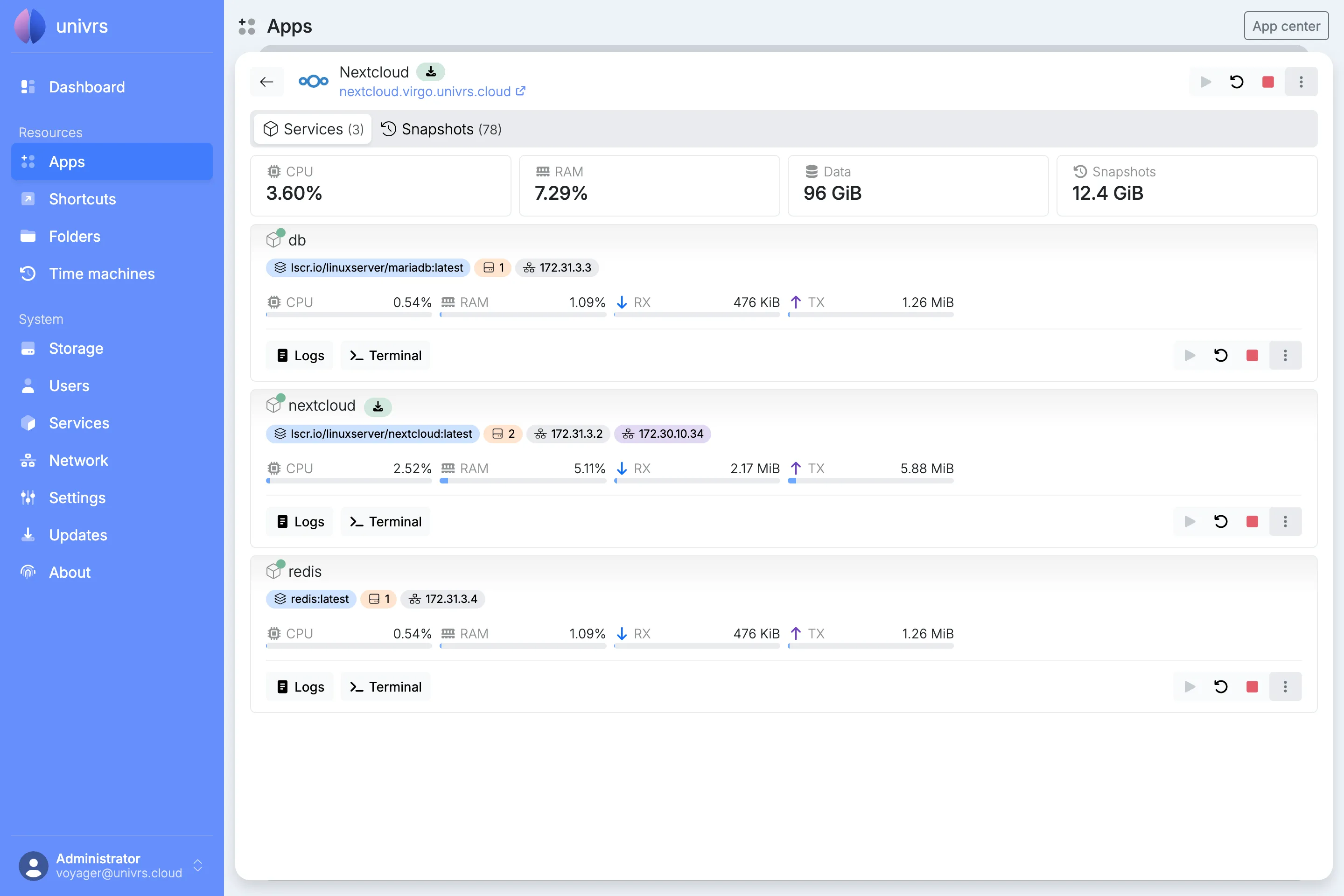Open Storage in sidebar

(x=112, y=348)
